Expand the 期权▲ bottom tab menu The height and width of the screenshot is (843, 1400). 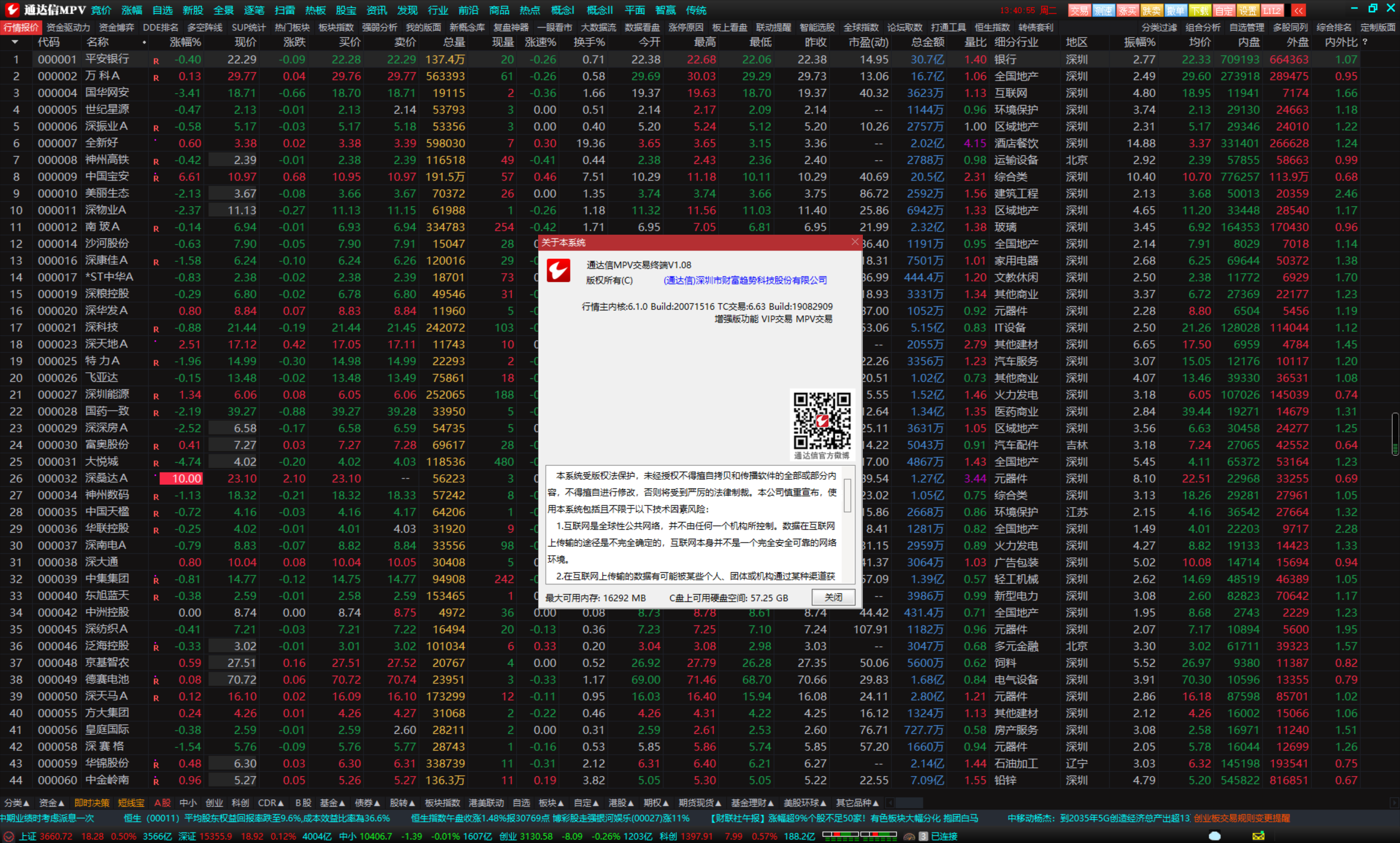(656, 803)
